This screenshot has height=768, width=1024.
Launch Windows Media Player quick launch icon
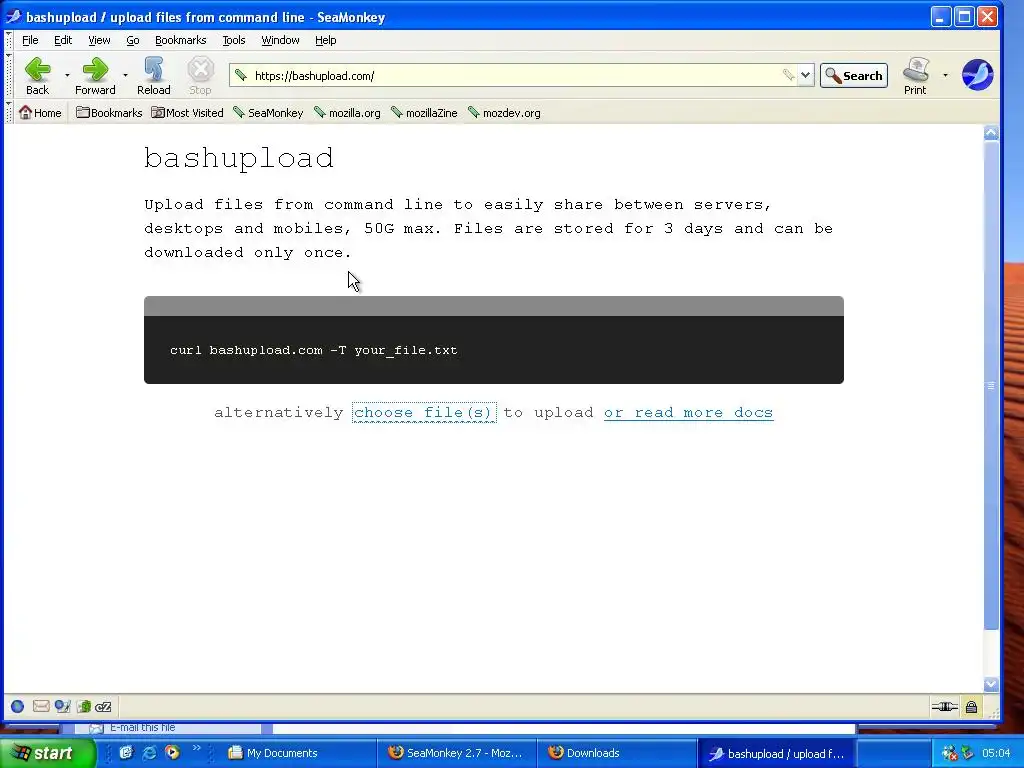tap(172, 752)
